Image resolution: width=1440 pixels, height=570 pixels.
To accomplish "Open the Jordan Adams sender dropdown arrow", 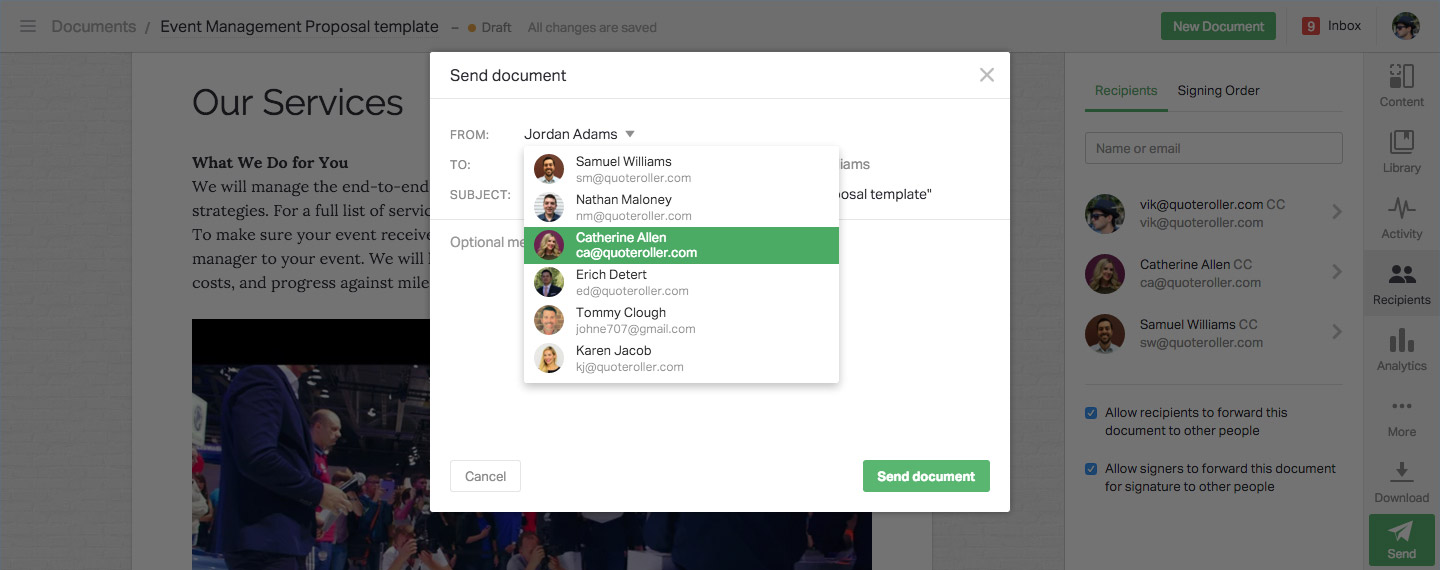I will [x=630, y=134].
